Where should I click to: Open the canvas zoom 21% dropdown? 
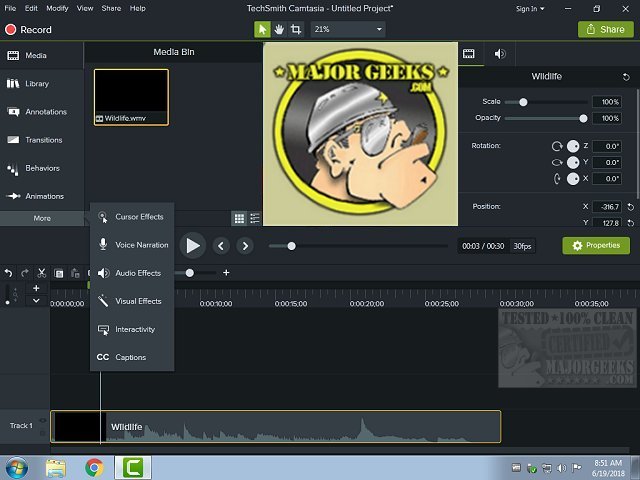348,30
